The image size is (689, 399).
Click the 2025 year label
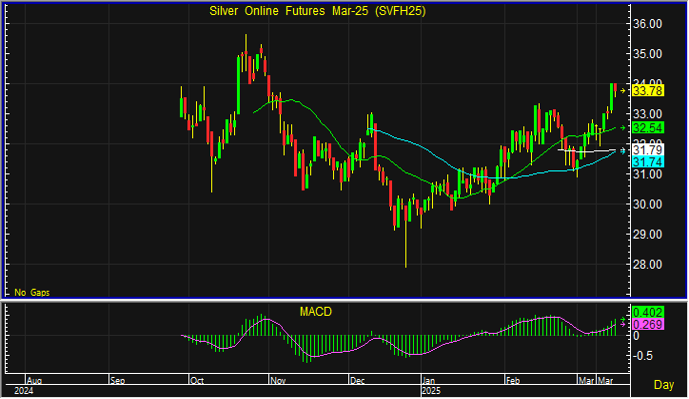click(432, 391)
